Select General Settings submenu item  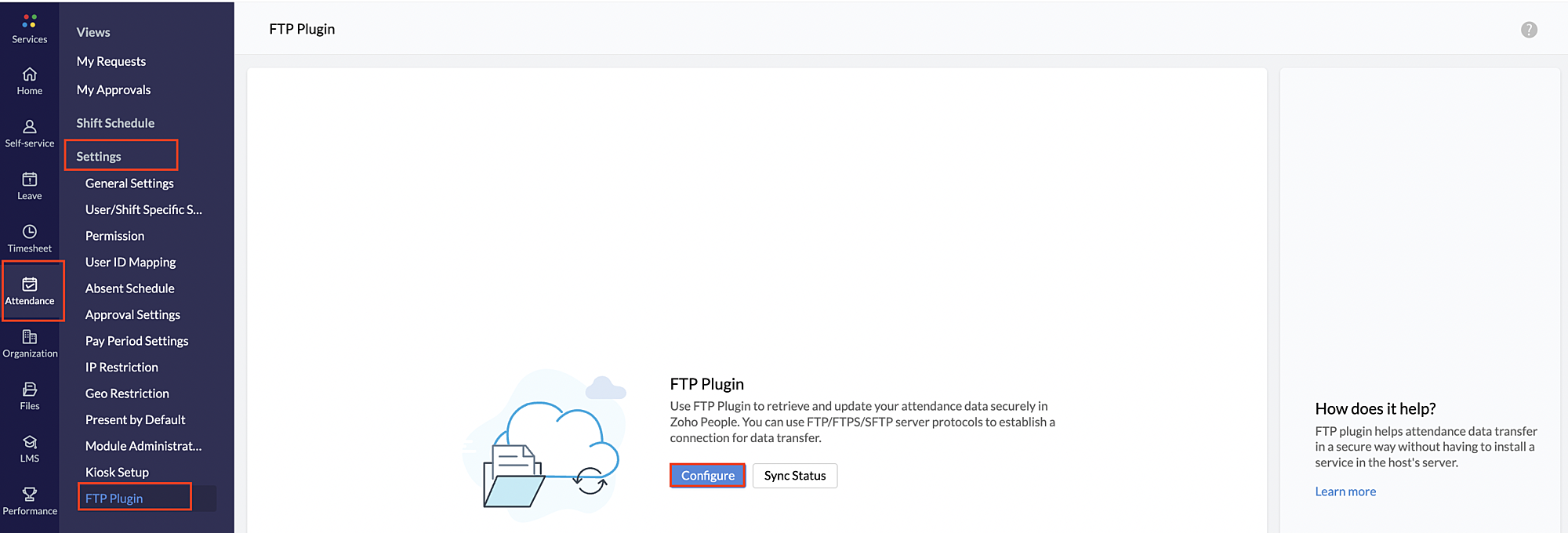click(x=129, y=183)
